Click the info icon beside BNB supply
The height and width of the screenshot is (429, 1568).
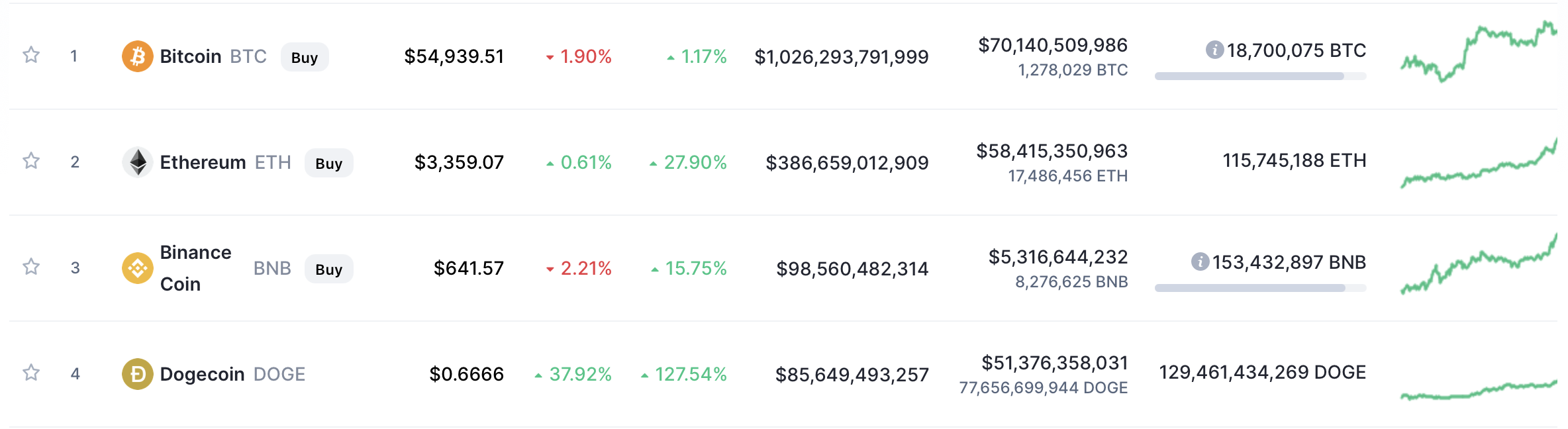(1200, 262)
